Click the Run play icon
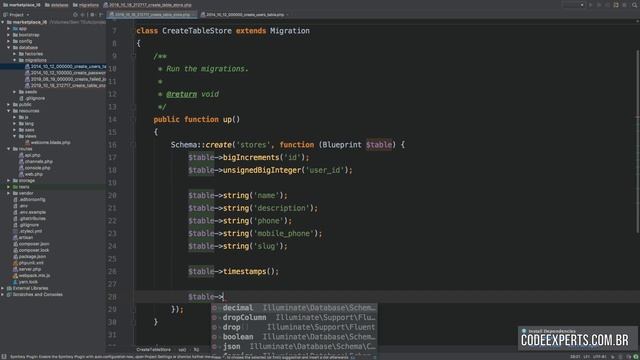Screen dimensions: 640x360 pos(591,5)
